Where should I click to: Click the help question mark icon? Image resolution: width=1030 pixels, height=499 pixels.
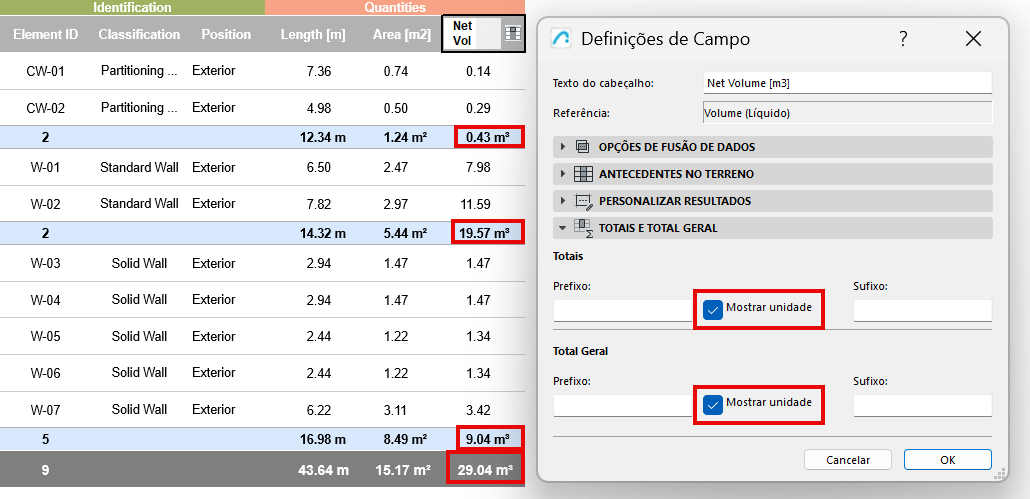[903, 39]
